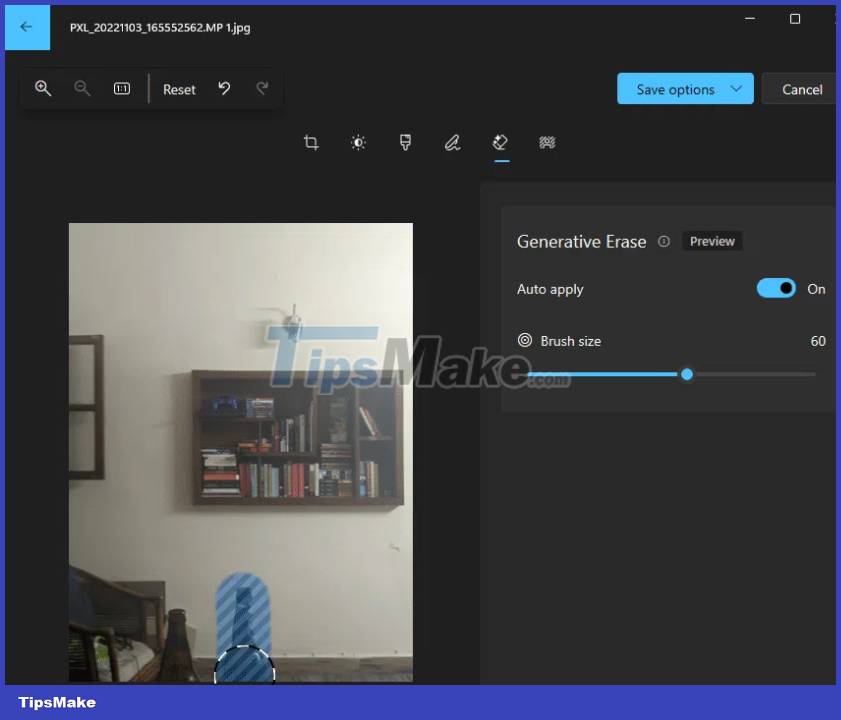
Task: Set image view to 1:1 actual size
Action: (120, 88)
